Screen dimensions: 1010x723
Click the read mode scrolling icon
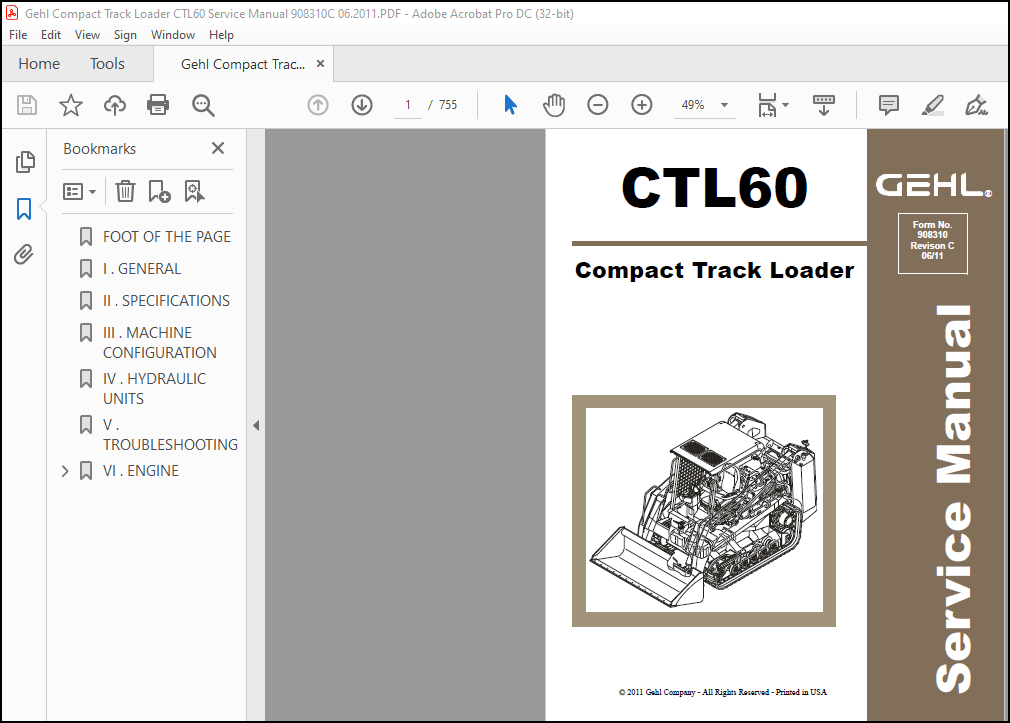(x=824, y=105)
